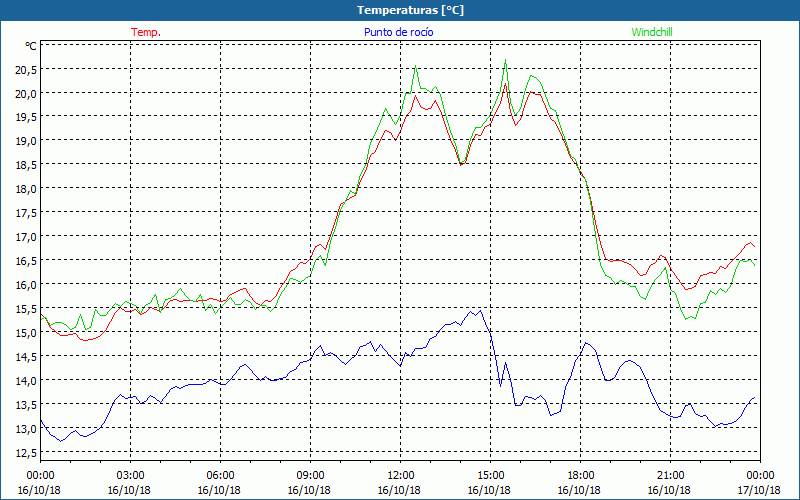Image resolution: width=800 pixels, height=500 pixels.
Task: Click the 14,0 y-axis value
Action: (x=26, y=381)
